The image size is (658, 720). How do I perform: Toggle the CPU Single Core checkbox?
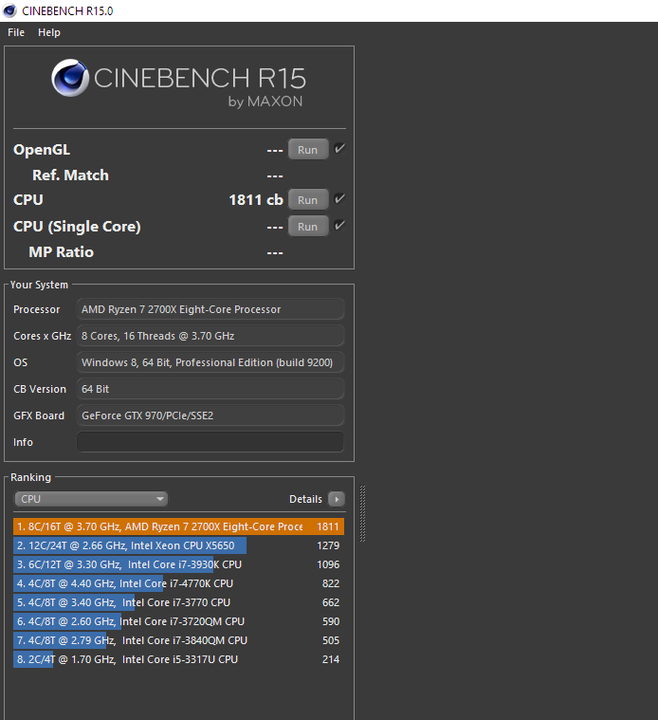click(339, 225)
